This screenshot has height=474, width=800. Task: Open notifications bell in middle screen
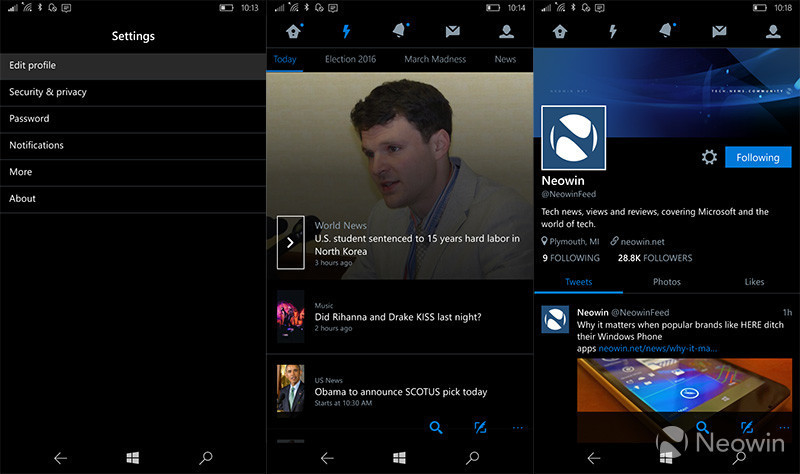[400, 31]
